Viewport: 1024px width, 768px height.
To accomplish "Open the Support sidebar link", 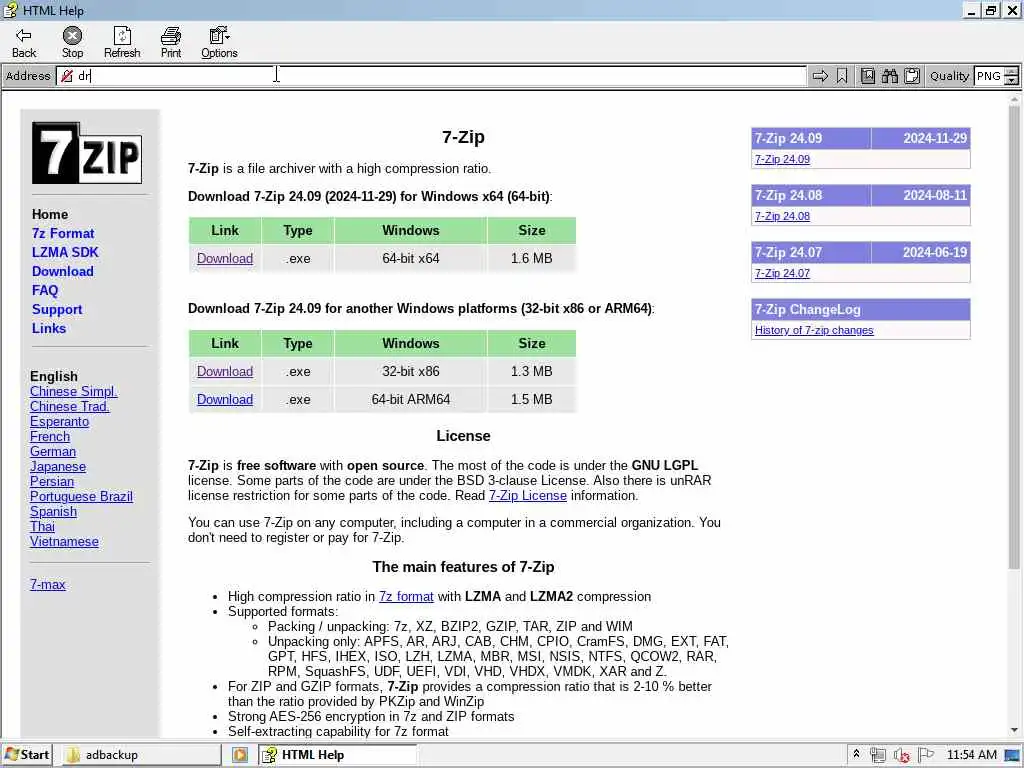I will [x=57, y=310].
